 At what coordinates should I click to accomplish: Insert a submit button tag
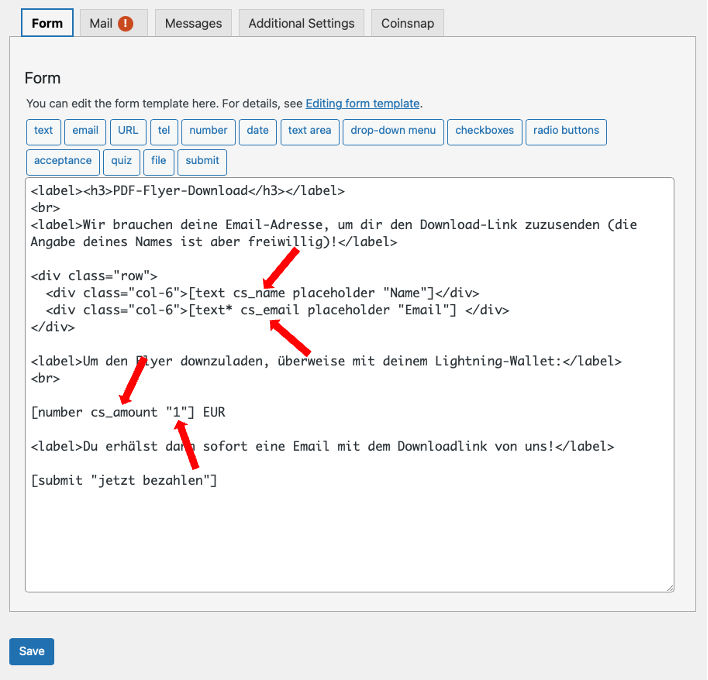click(x=202, y=162)
